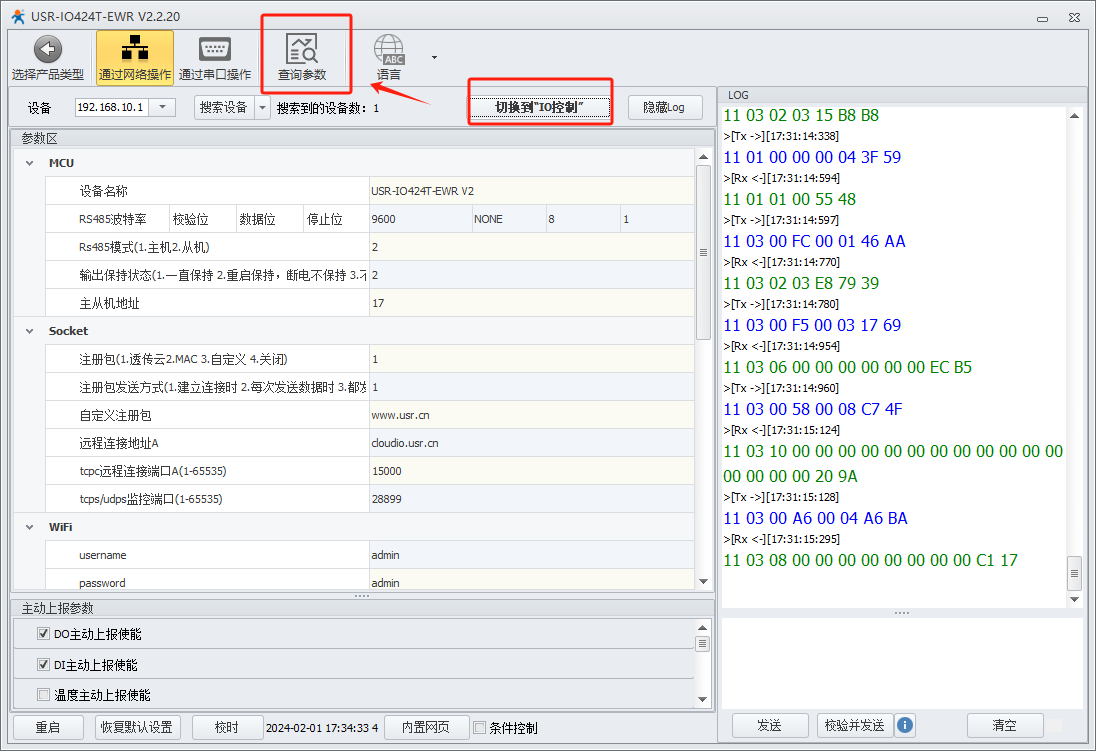Uncheck DO主动上报使能 checkbox
The height and width of the screenshot is (751, 1096).
point(43,634)
